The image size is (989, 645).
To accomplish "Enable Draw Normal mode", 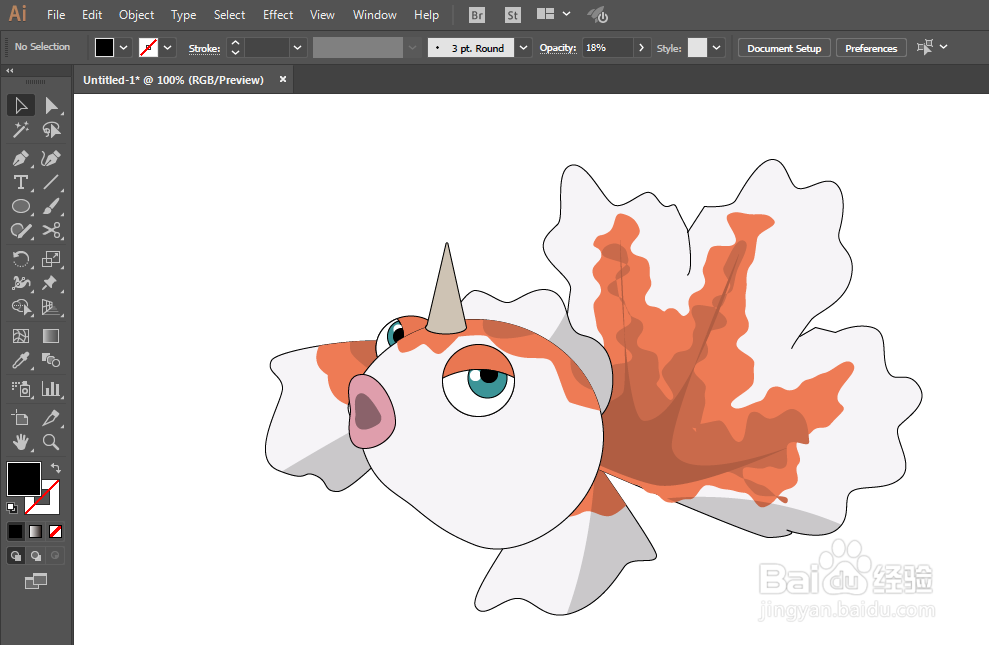I will pos(16,555).
